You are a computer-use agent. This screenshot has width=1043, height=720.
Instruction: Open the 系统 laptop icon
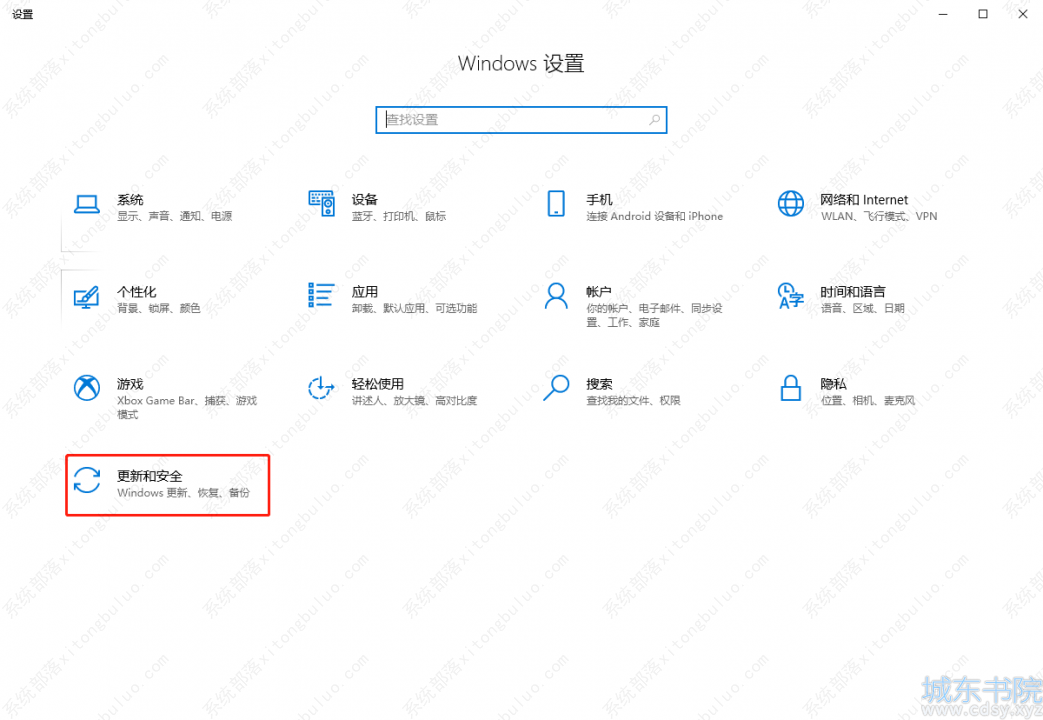86,204
